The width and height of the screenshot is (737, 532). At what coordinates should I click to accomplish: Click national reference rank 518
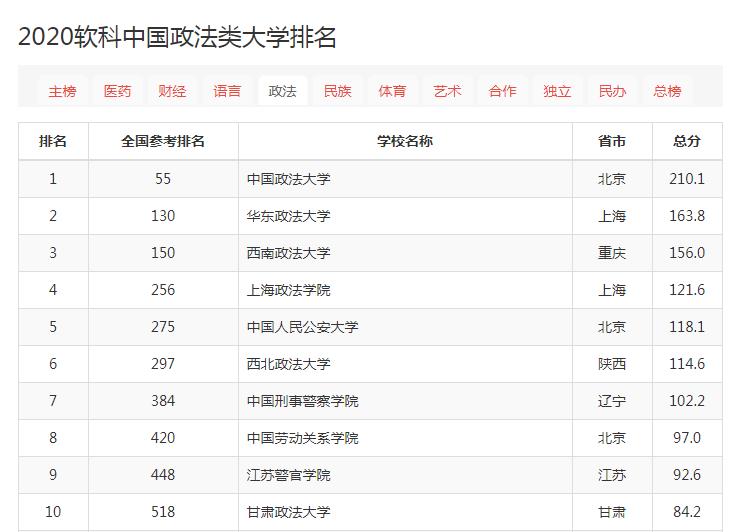pos(163,512)
